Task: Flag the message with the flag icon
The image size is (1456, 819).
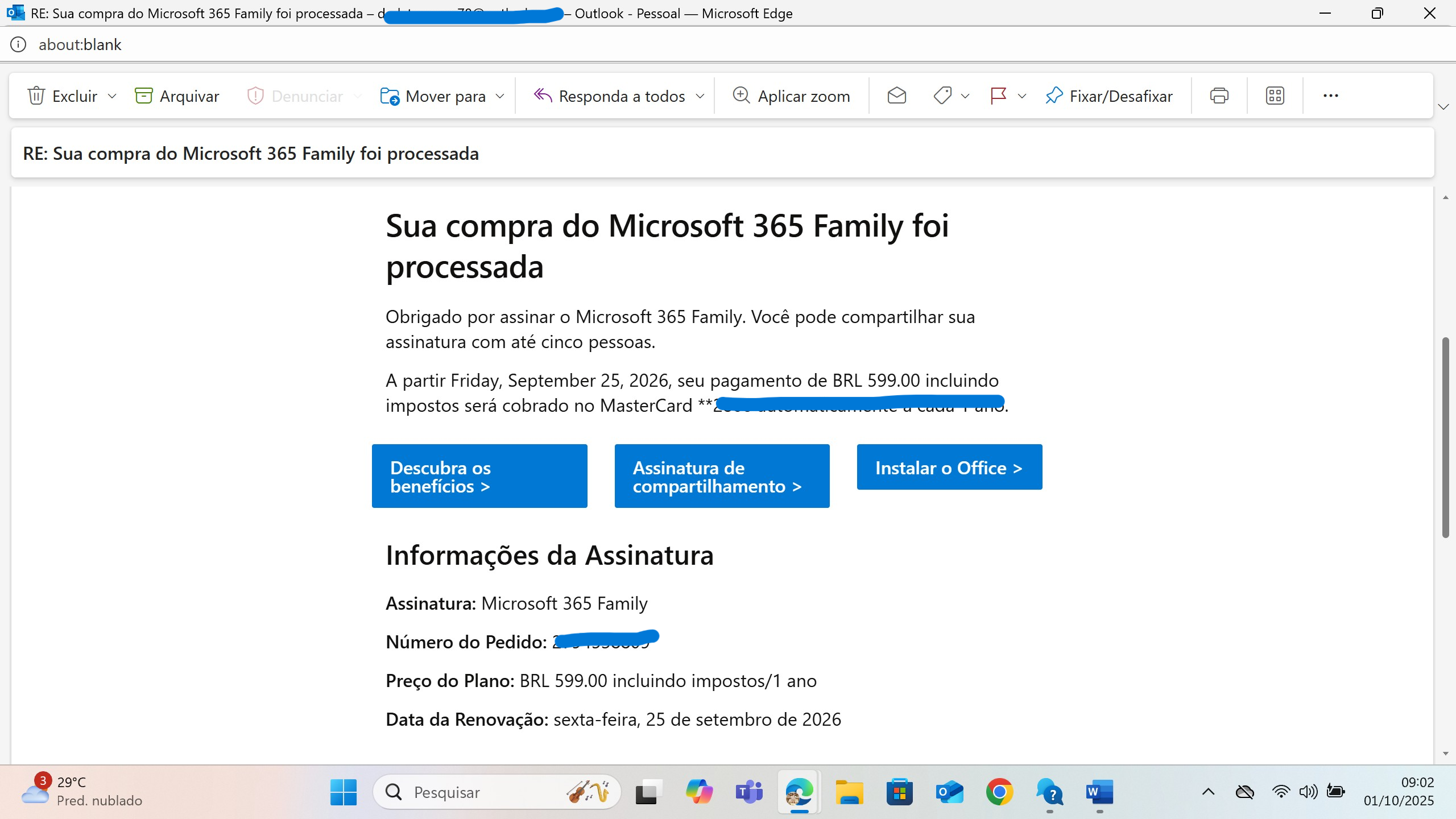Action: 998,96
